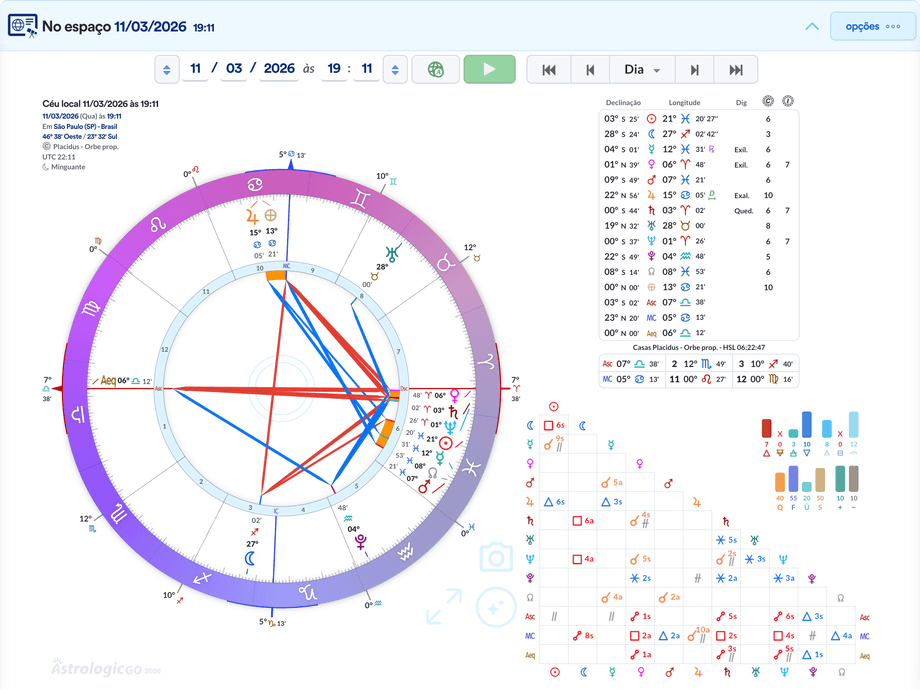Click the Venus symbol in positions table
Image resolution: width=920 pixels, height=690 pixels.
651,164
